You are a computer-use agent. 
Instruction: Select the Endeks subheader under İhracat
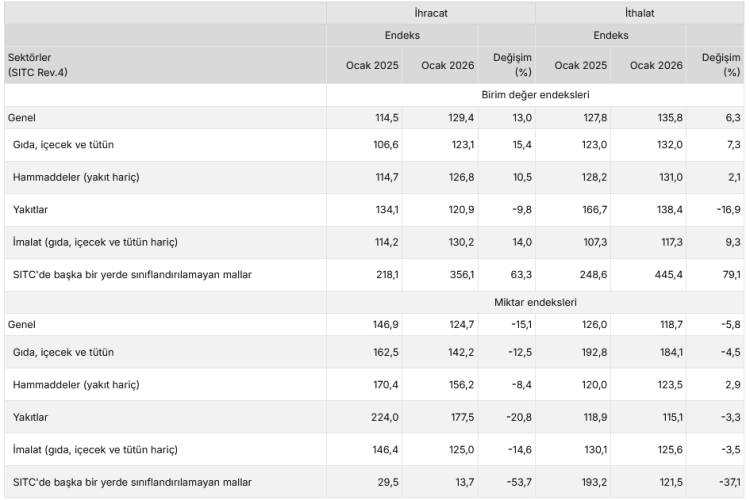coord(402,36)
